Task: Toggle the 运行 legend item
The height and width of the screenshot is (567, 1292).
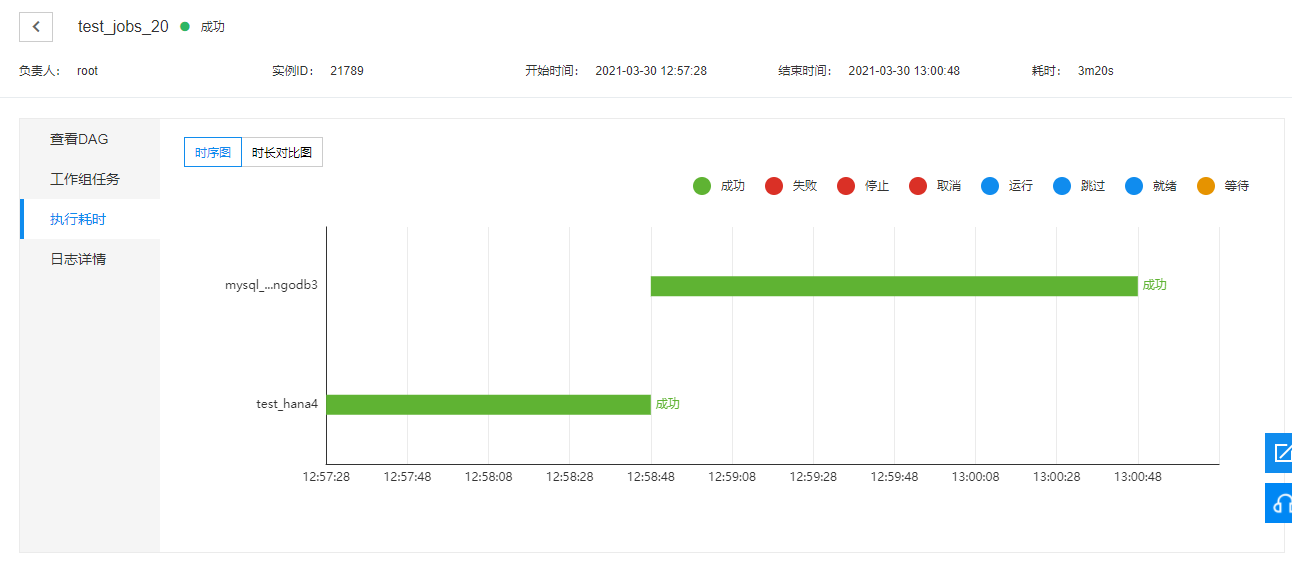Action: point(1007,186)
